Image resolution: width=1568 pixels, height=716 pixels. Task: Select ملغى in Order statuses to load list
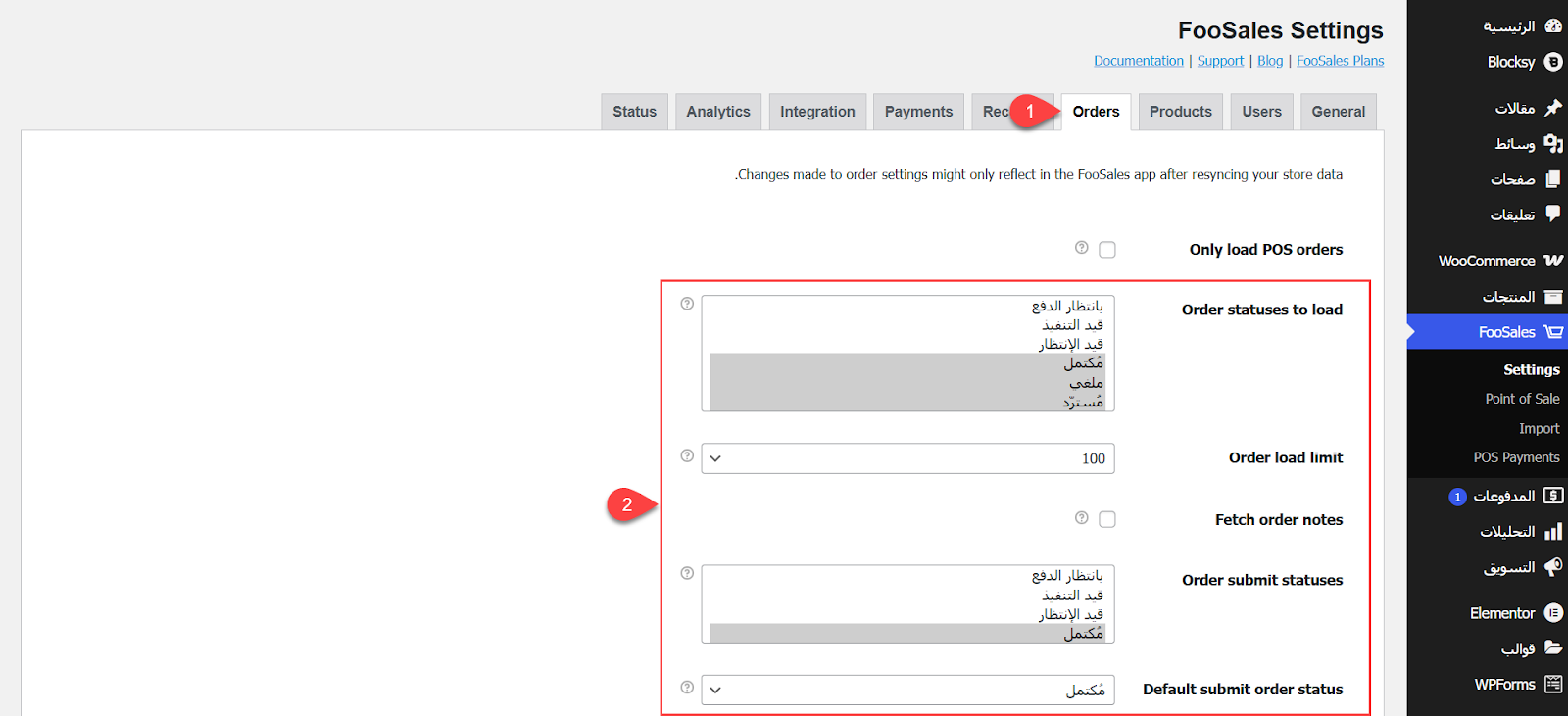click(x=1086, y=383)
